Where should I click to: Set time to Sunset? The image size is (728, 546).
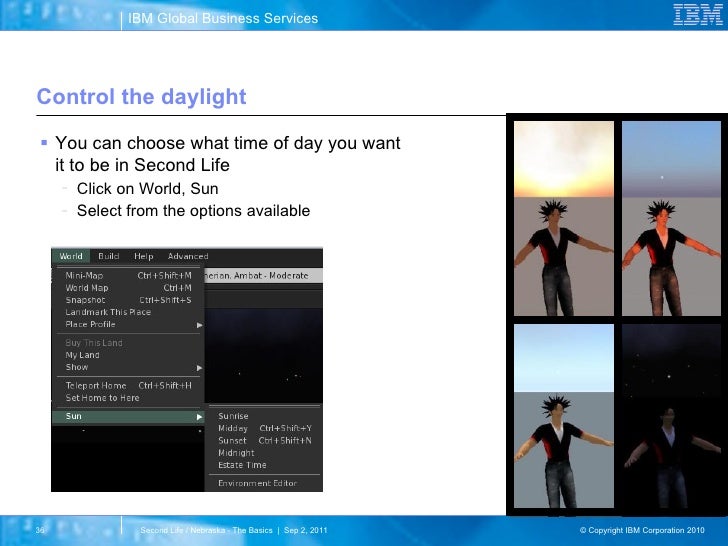pyautogui.click(x=264, y=440)
